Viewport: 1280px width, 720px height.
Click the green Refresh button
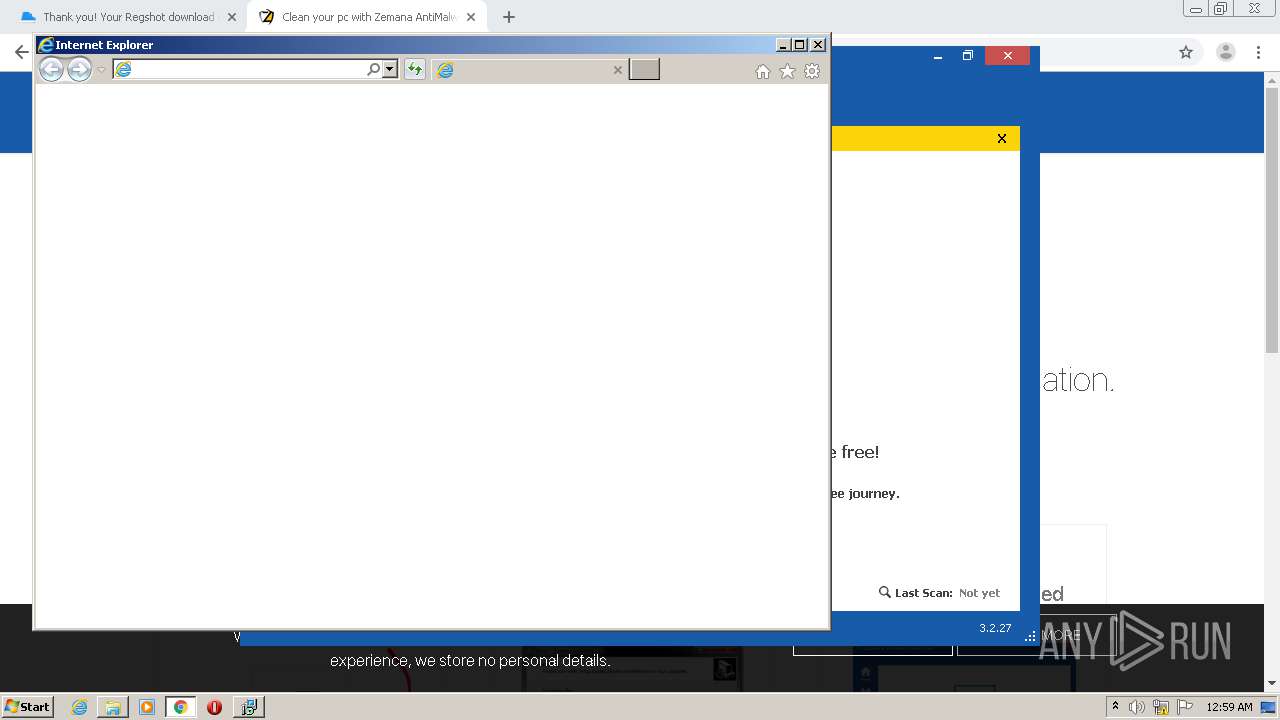pyautogui.click(x=414, y=69)
